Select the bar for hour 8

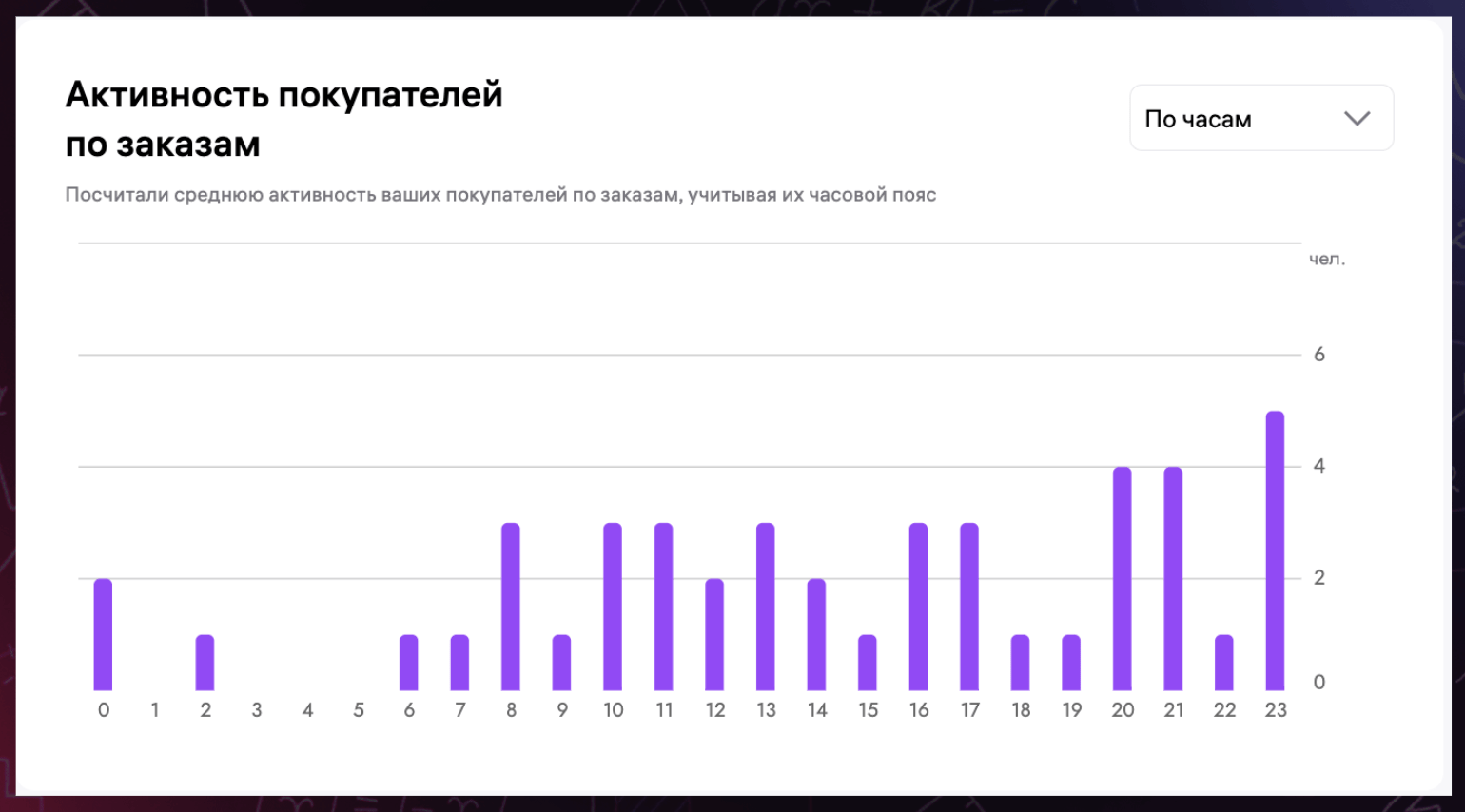(x=511, y=607)
